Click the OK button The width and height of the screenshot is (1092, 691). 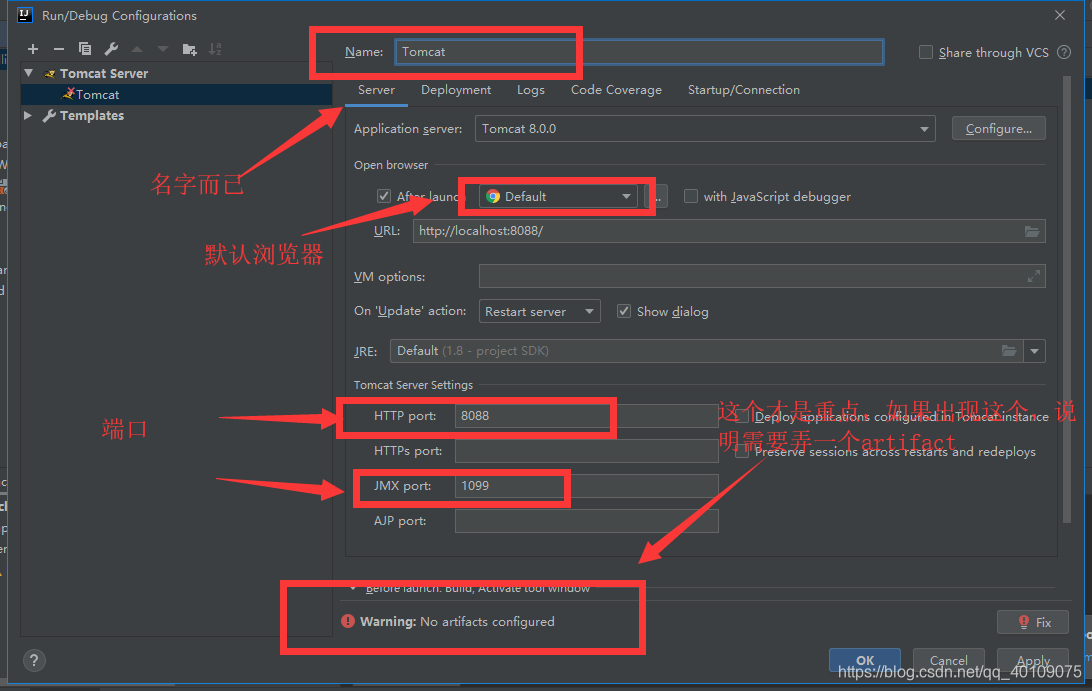pyautogui.click(x=865, y=660)
